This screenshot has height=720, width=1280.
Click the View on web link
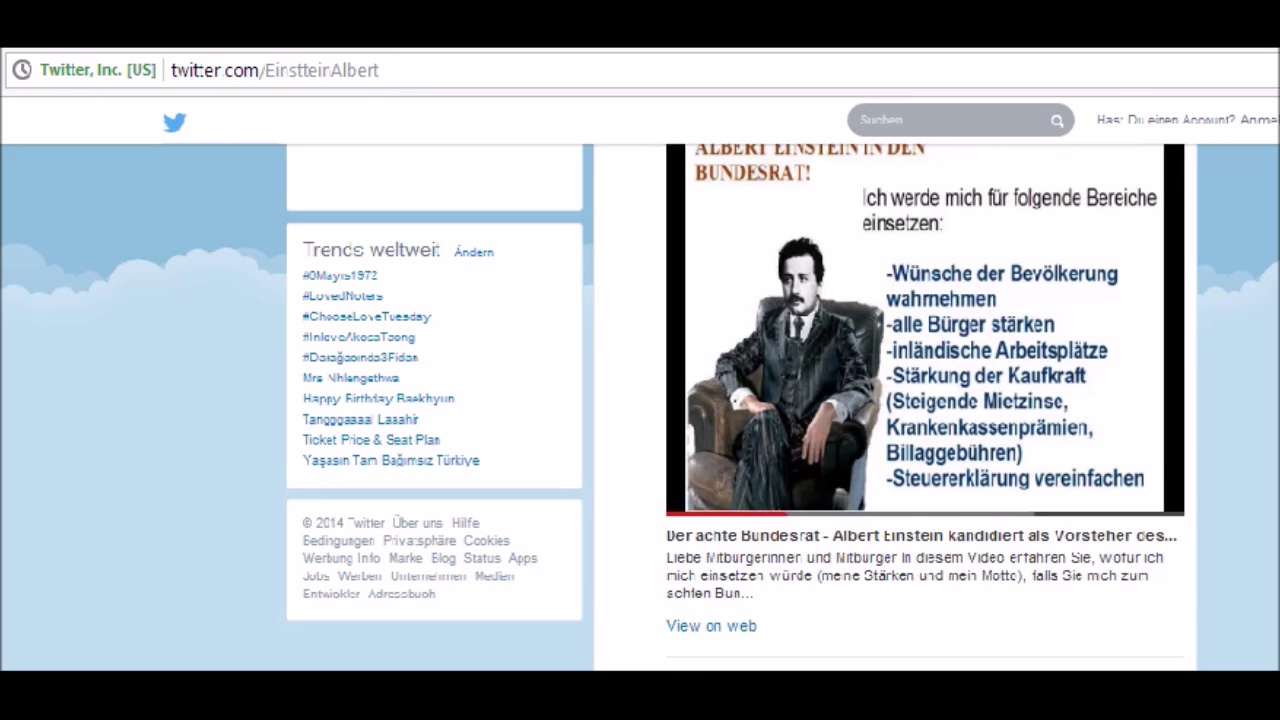click(711, 626)
